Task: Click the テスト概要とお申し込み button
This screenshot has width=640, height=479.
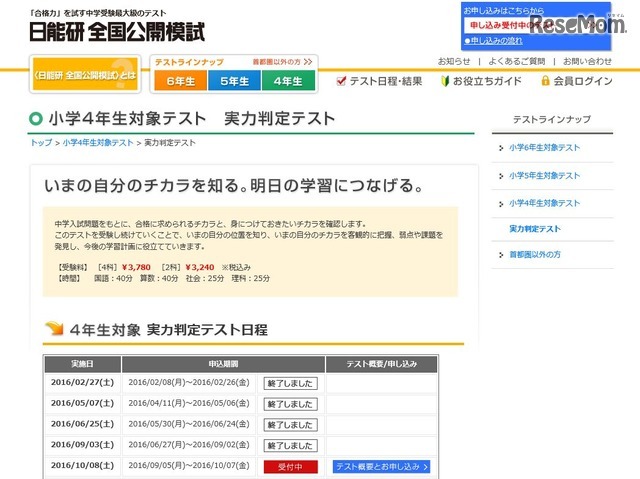Action: [x=382, y=467]
